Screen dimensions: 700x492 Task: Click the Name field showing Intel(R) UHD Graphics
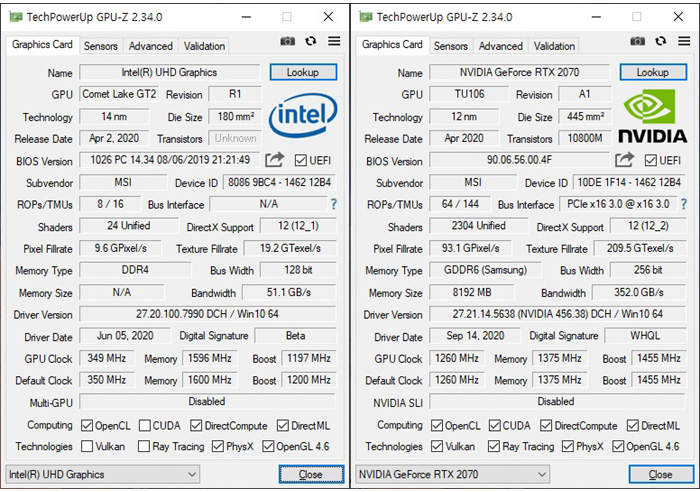tap(171, 73)
